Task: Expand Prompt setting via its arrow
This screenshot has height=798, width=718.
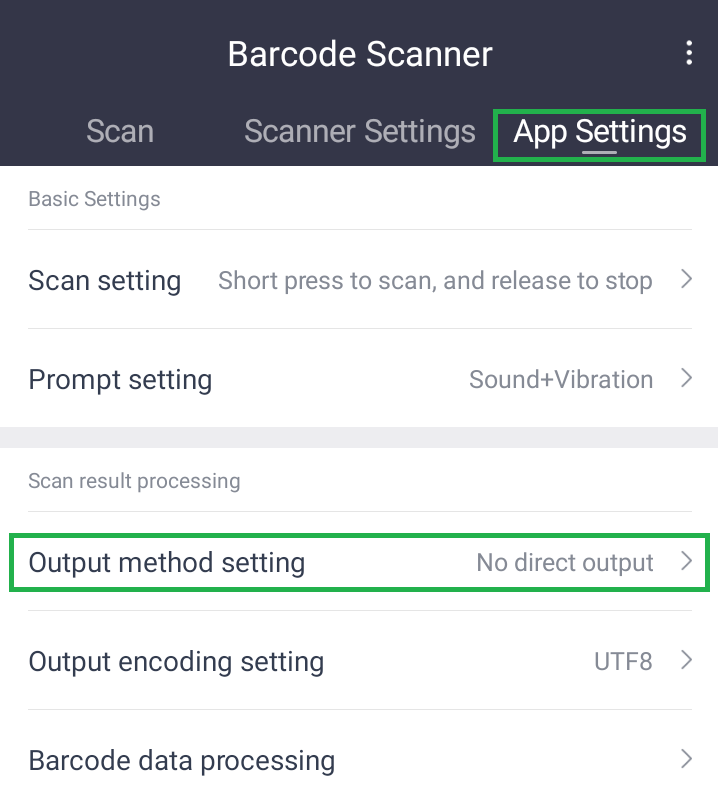Action: [x=686, y=379]
